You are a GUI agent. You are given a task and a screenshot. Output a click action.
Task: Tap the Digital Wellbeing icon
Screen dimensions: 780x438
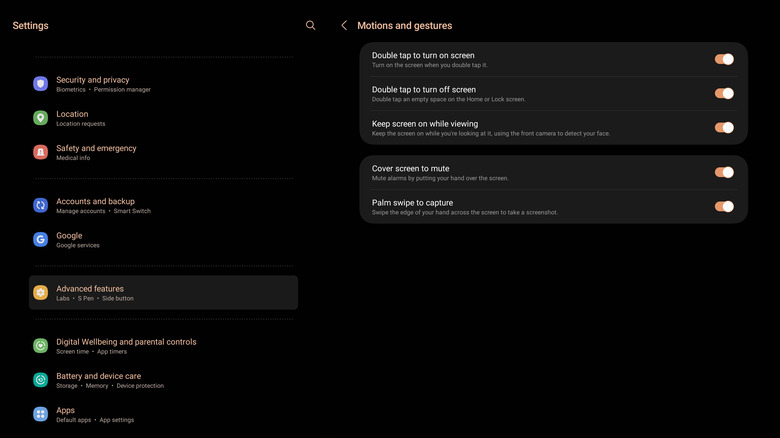[40, 345]
